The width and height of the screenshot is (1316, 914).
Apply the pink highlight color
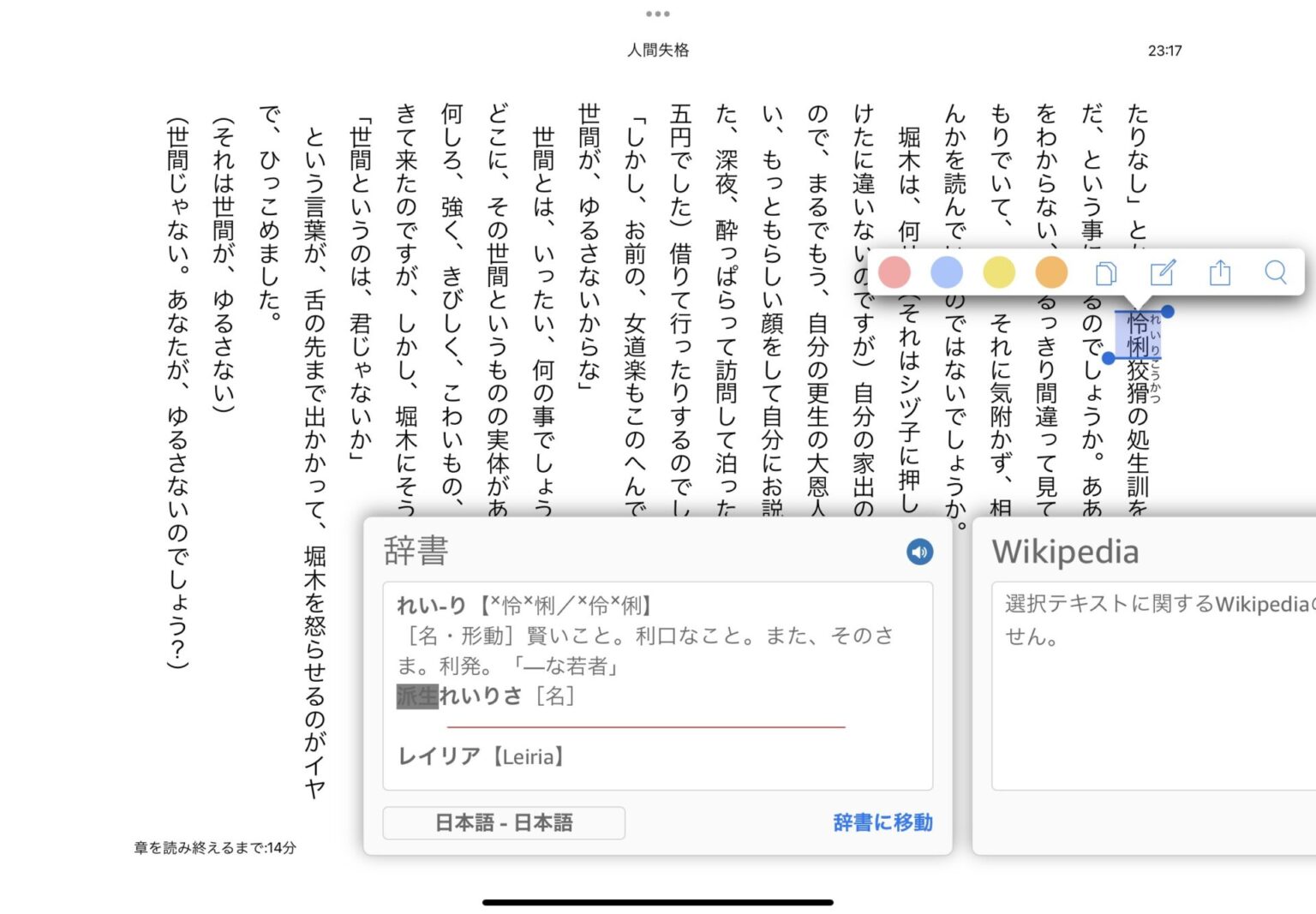pos(894,272)
